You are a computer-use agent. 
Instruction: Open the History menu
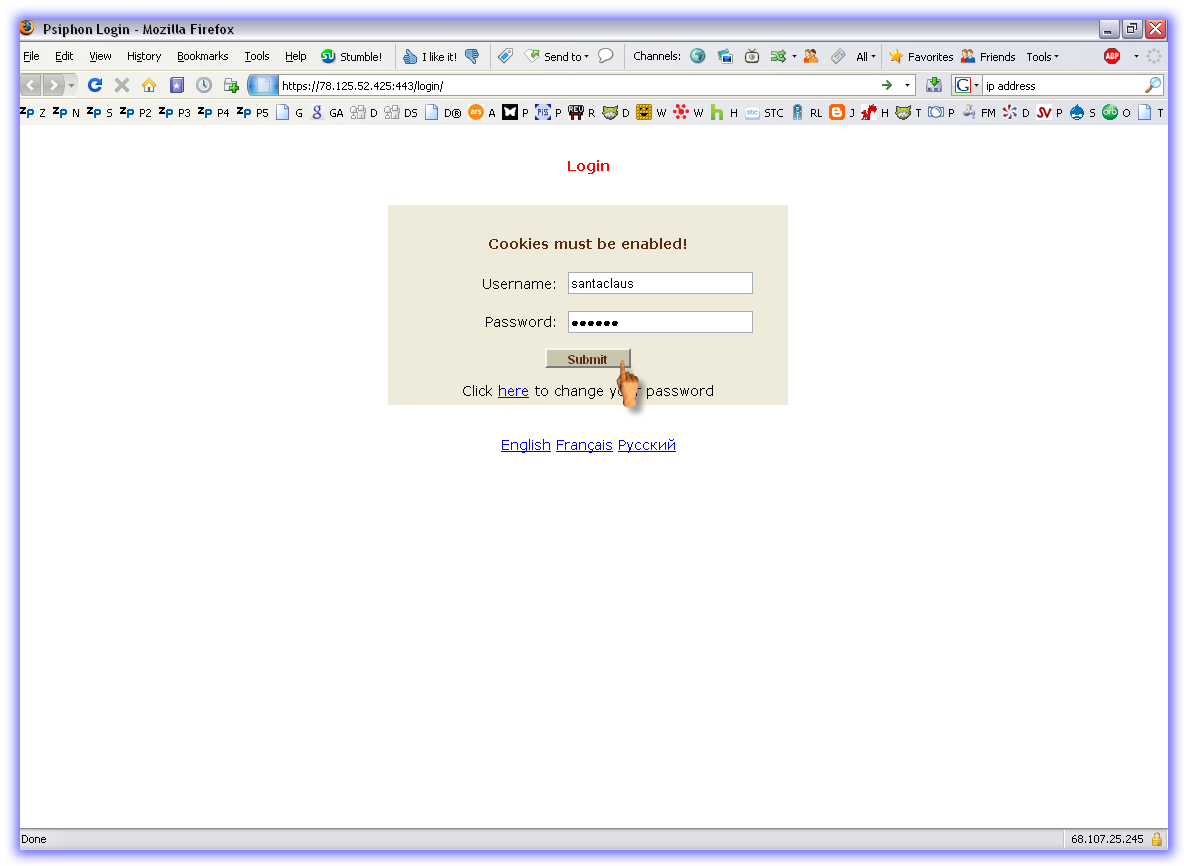144,56
